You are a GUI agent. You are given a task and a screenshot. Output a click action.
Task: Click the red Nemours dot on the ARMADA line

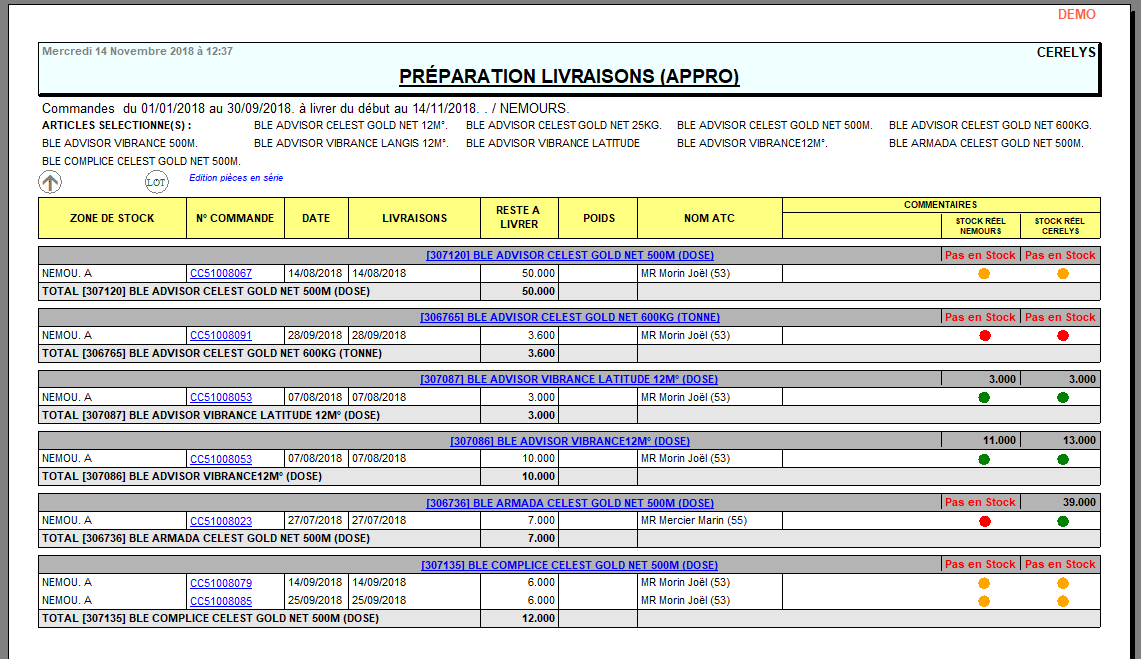click(985, 519)
